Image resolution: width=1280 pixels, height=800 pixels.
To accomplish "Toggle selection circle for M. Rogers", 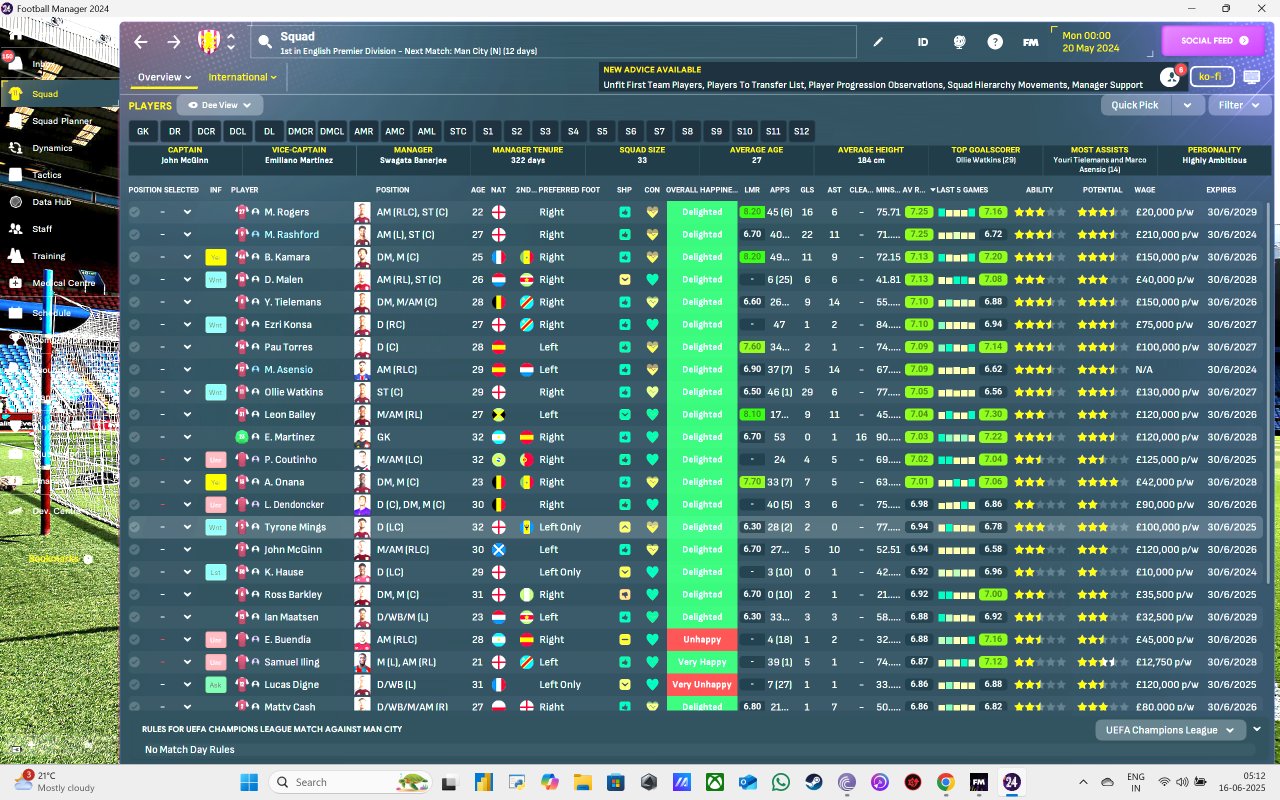I will (x=135, y=212).
